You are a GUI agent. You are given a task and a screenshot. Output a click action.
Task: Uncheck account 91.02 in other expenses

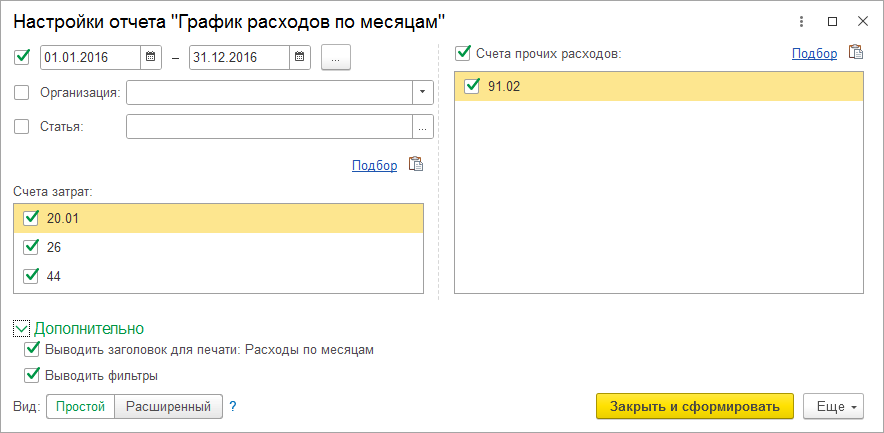coord(472,87)
